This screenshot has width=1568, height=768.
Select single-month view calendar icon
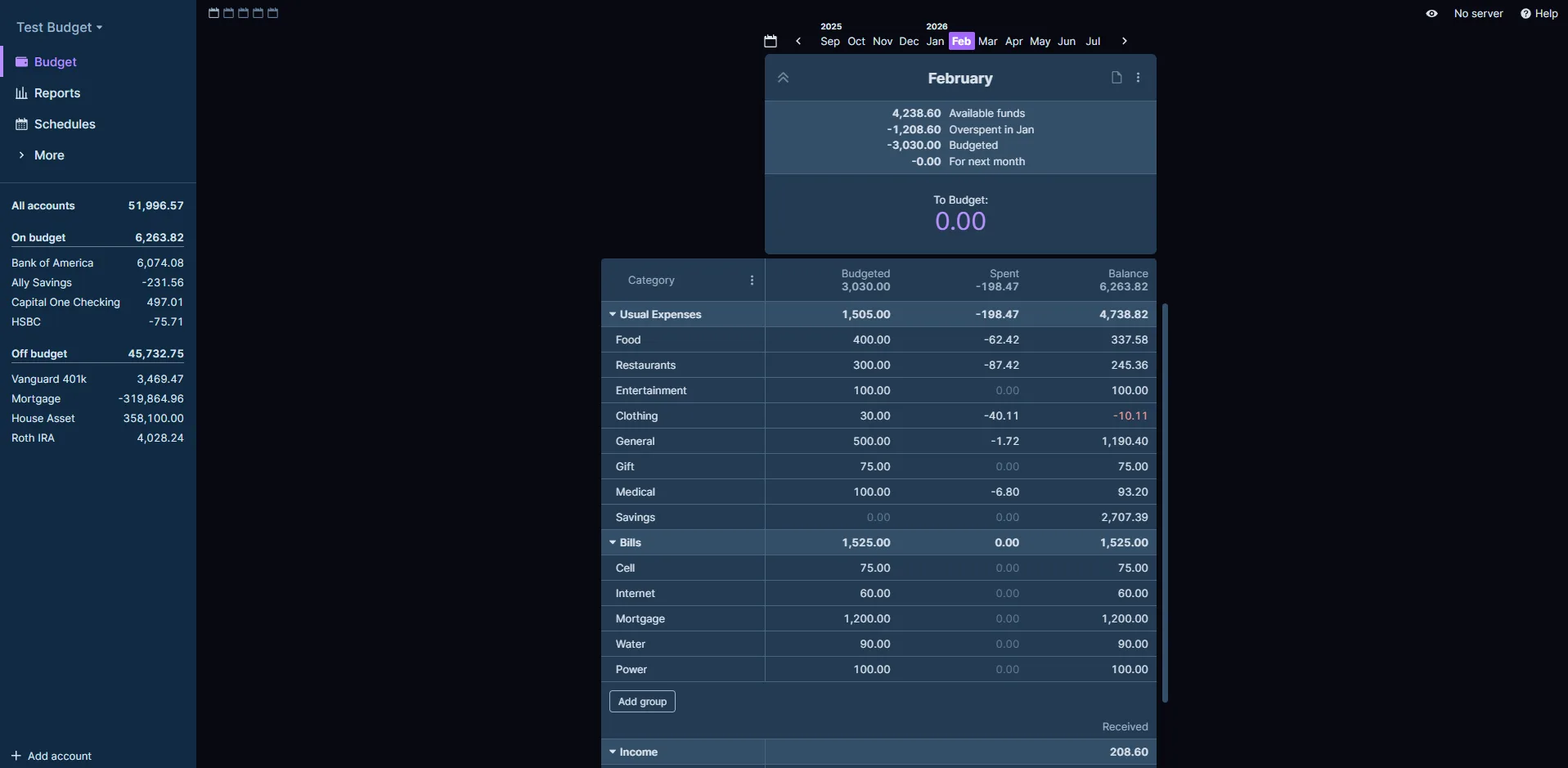[213, 13]
